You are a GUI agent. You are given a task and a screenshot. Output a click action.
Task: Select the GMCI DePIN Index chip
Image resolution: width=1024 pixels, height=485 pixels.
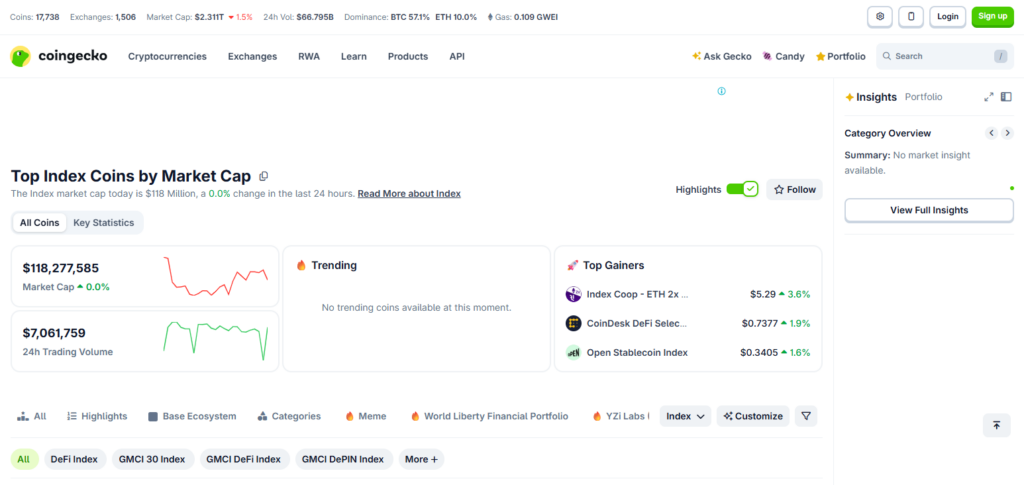(344, 459)
